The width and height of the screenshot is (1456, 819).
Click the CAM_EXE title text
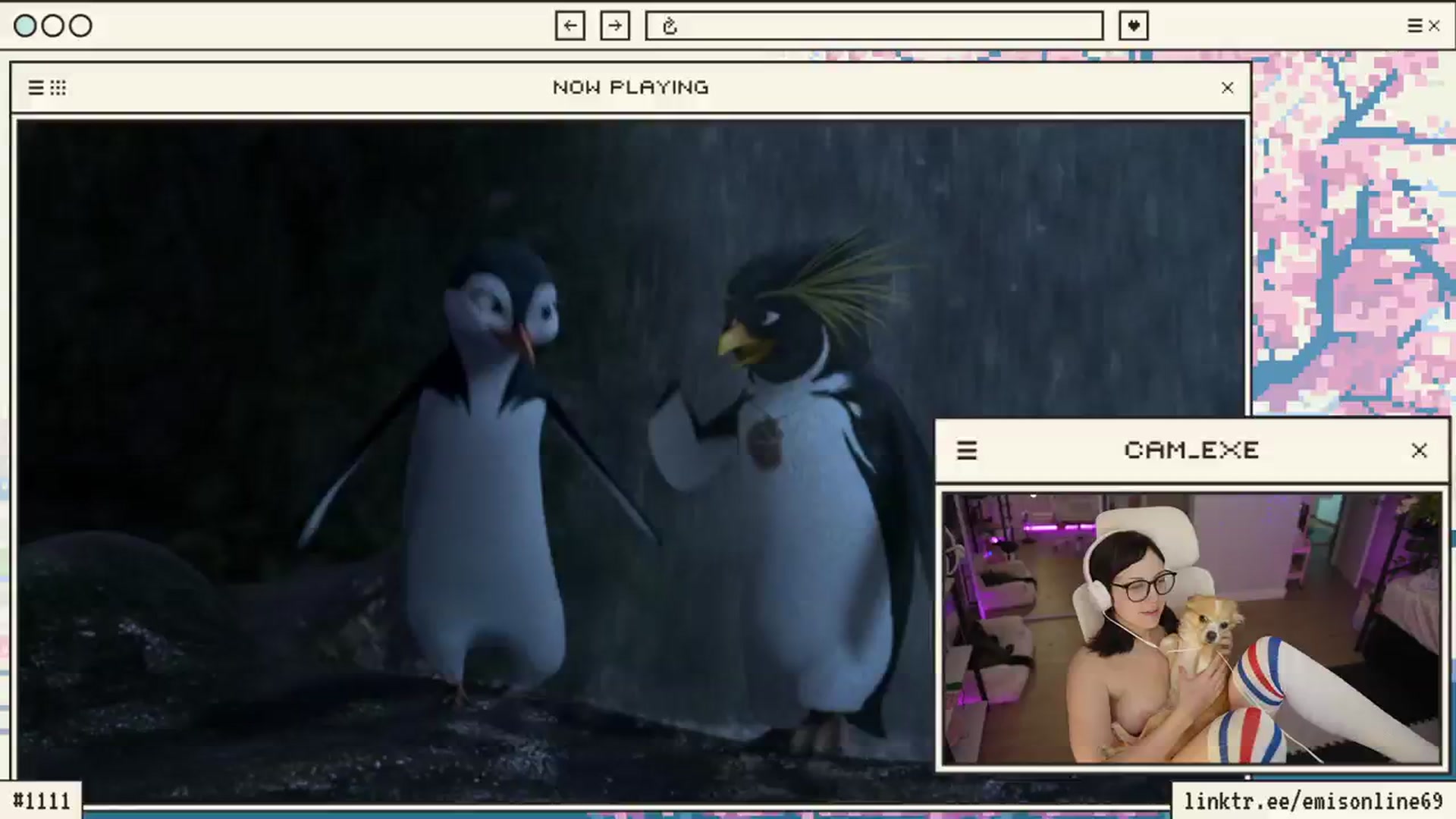(x=1192, y=450)
